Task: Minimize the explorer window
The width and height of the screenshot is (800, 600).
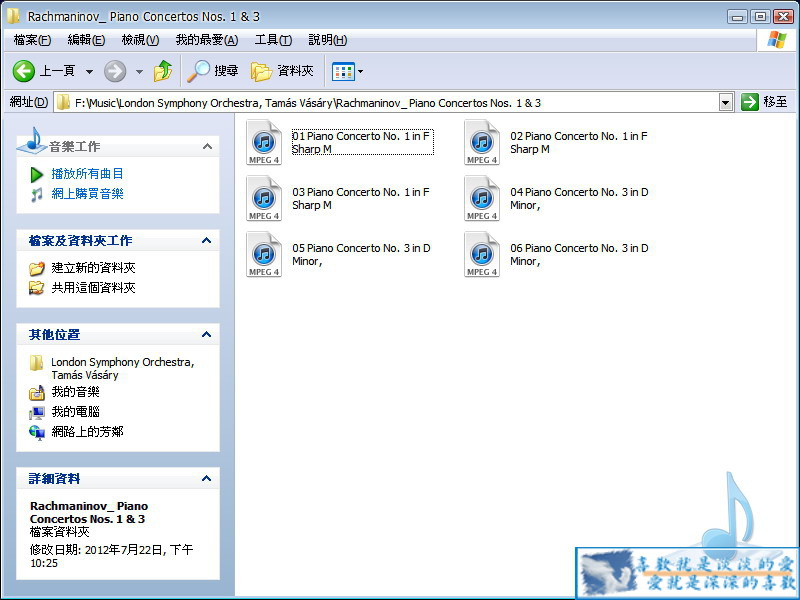Action: tap(737, 16)
